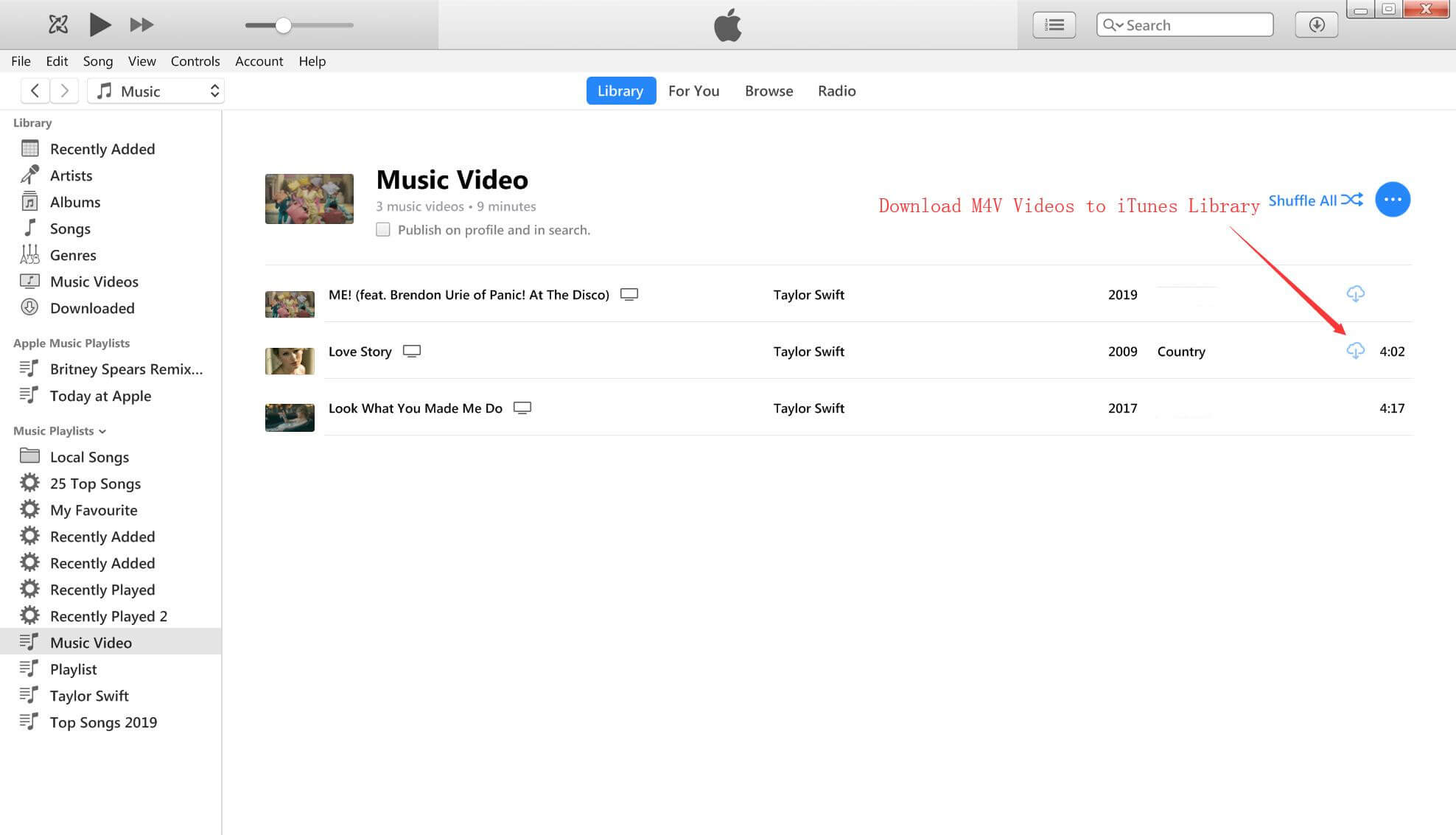Click the three-dot more options icon

pos(1393,199)
